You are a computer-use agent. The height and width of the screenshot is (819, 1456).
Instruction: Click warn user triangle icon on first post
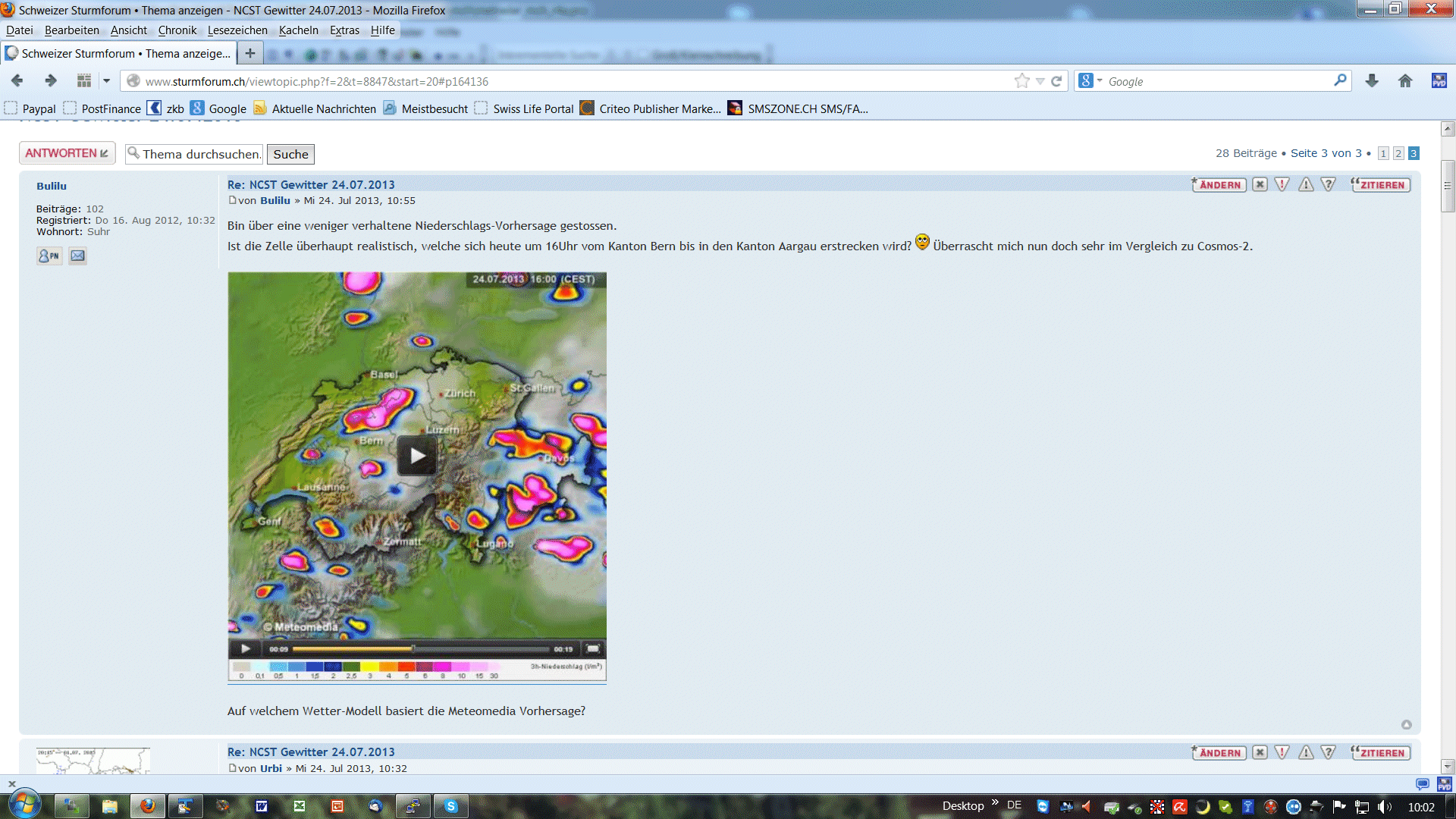click(1306, 184)
